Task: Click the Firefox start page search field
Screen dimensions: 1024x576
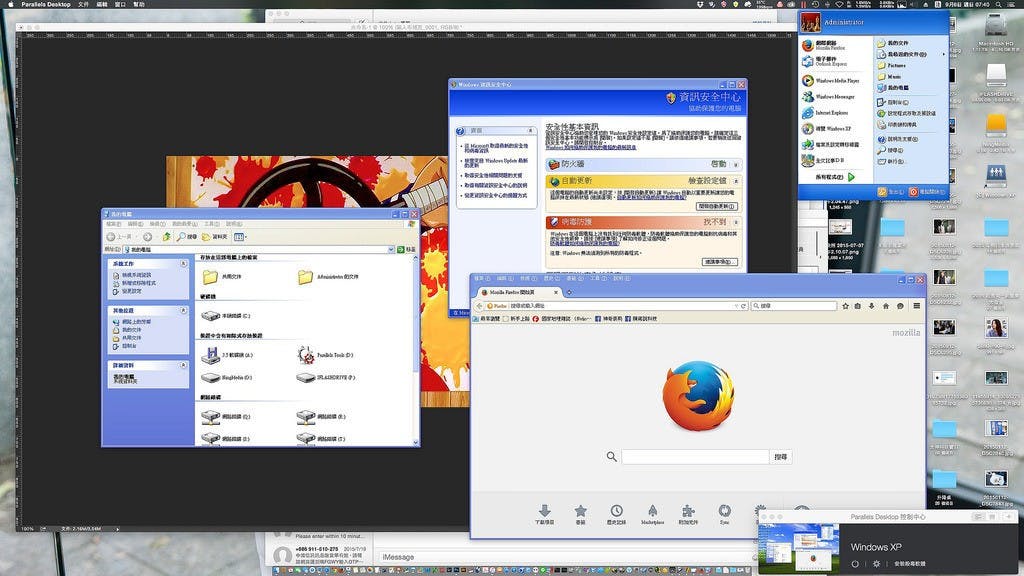Action: click(x=695, y=457)
